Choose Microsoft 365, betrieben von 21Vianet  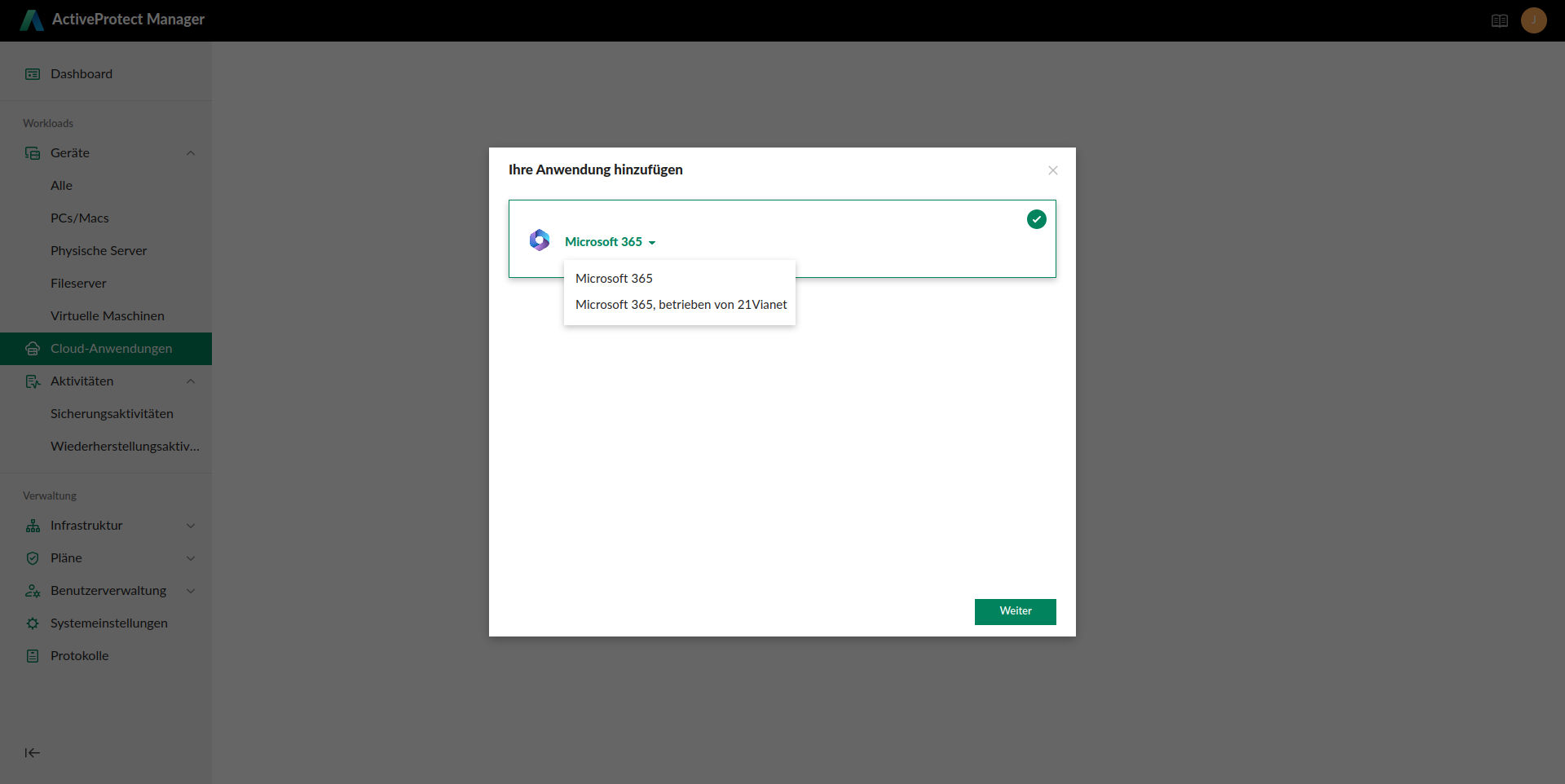pyautogui.click(x=681, y=305)
